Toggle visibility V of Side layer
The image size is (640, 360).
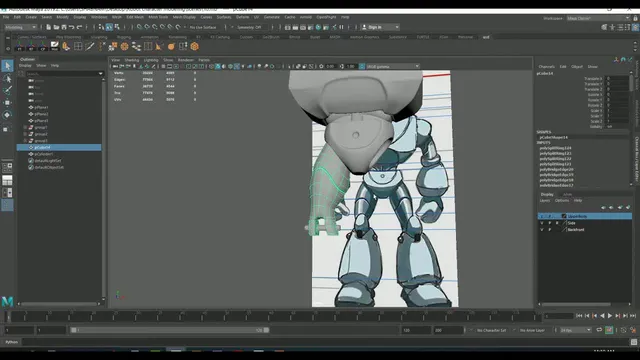point(542,223)
